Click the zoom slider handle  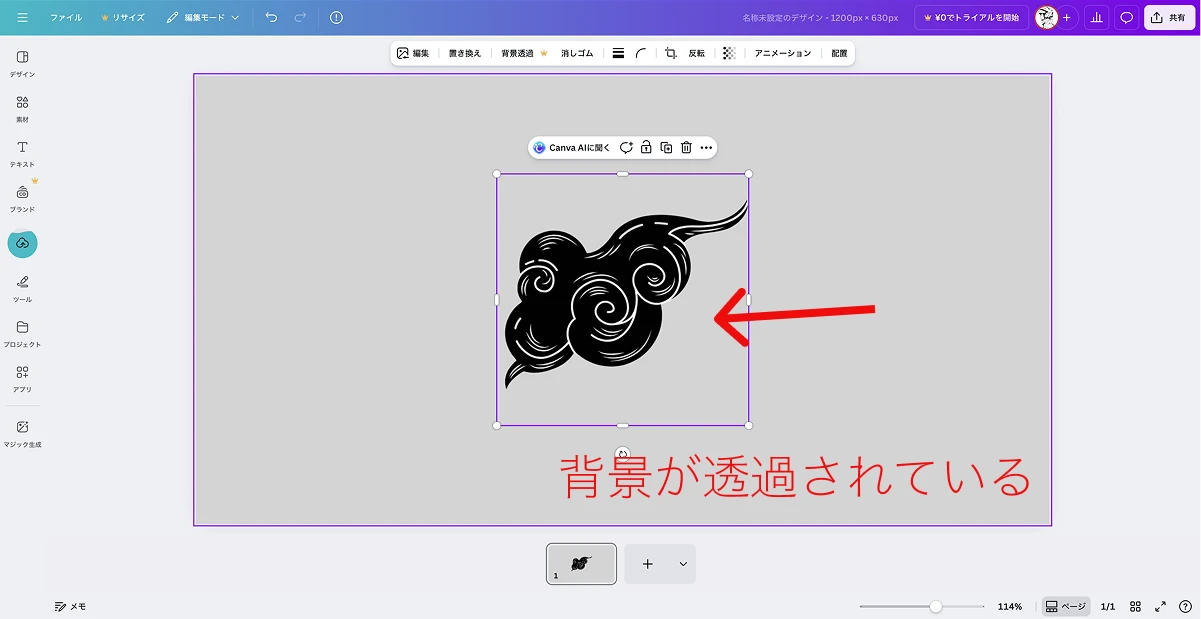(935, 607)
